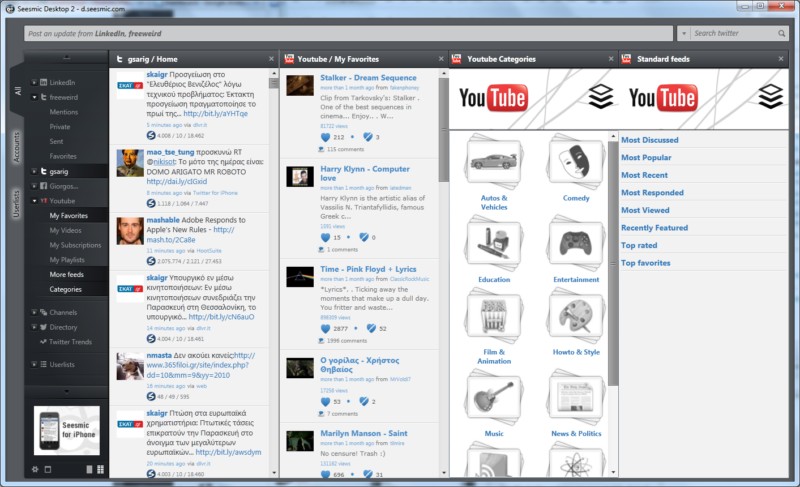Screen dimensions: 800x487
Task: Click comments icon under Stalker video
Action: (x=321, y=149)
